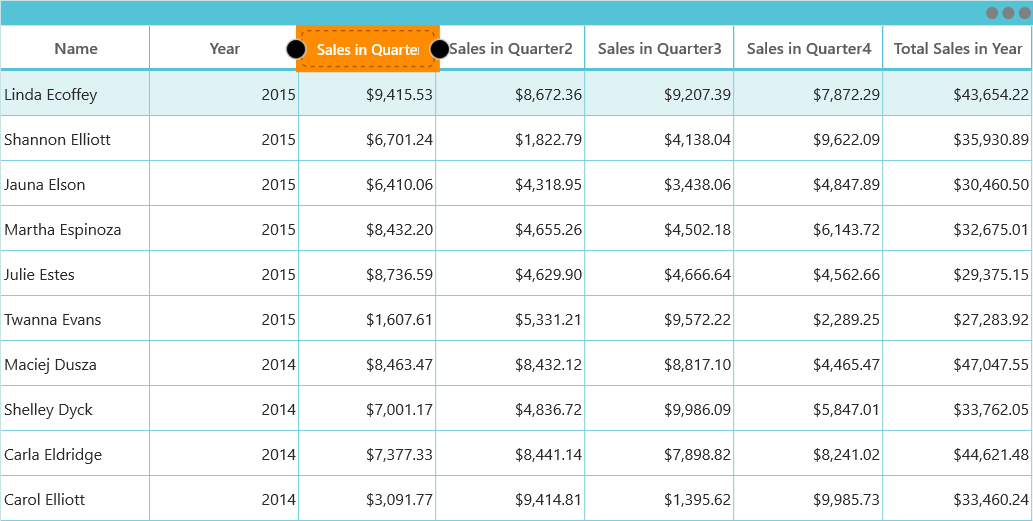This screenshot has width=1033, height=521.
Task: Select Shelley Dyck's 2014 year cell
Action: pyautogui.click(x=224, y=409)
